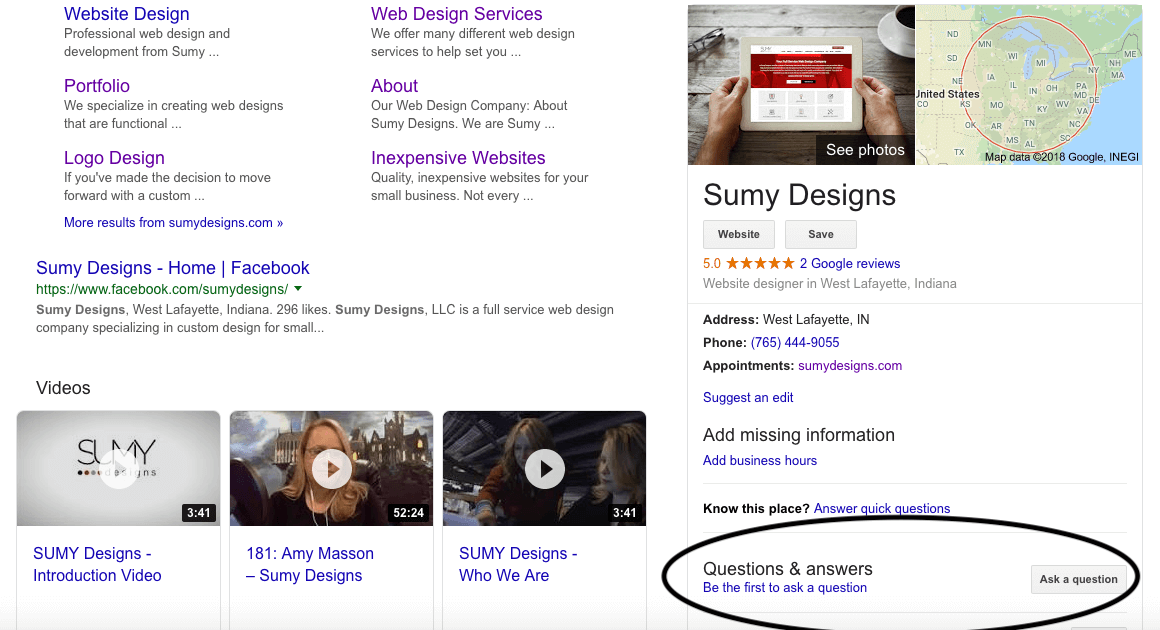Click Add business hours
Screen dimensions: 1160x630
(x=760, y=461)
